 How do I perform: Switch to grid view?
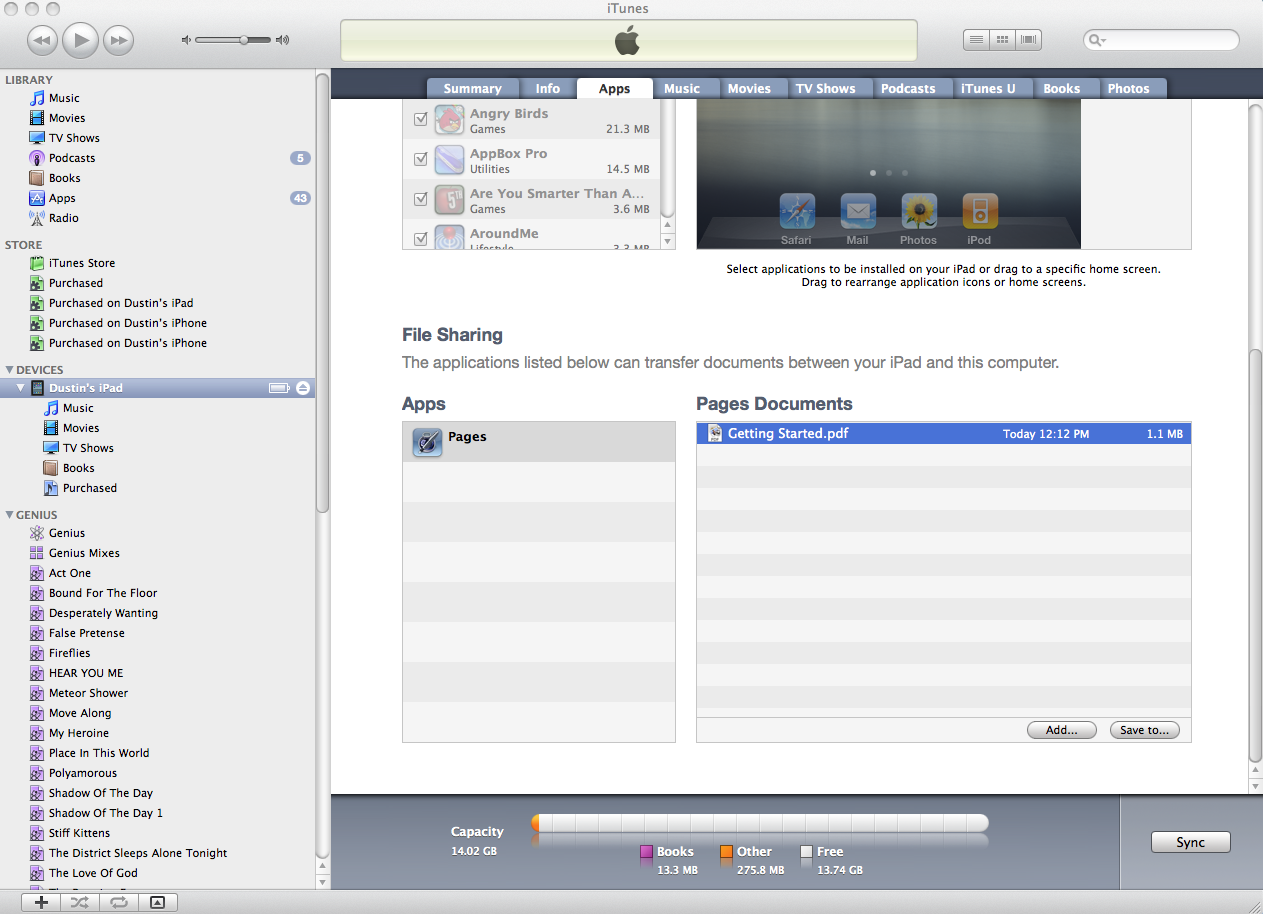pos(1002,40)
